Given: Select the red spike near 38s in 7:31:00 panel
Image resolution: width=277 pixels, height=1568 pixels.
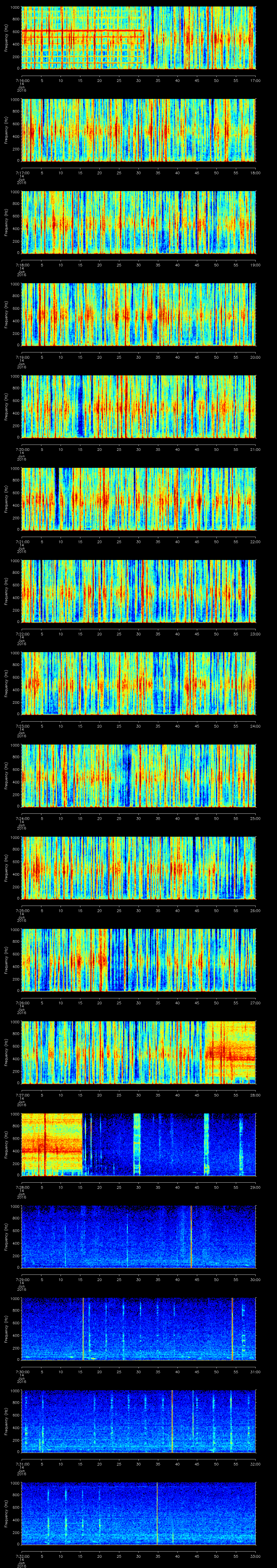Looking at the screenshot, I should pyautogui.click(x=172, y=1421).
